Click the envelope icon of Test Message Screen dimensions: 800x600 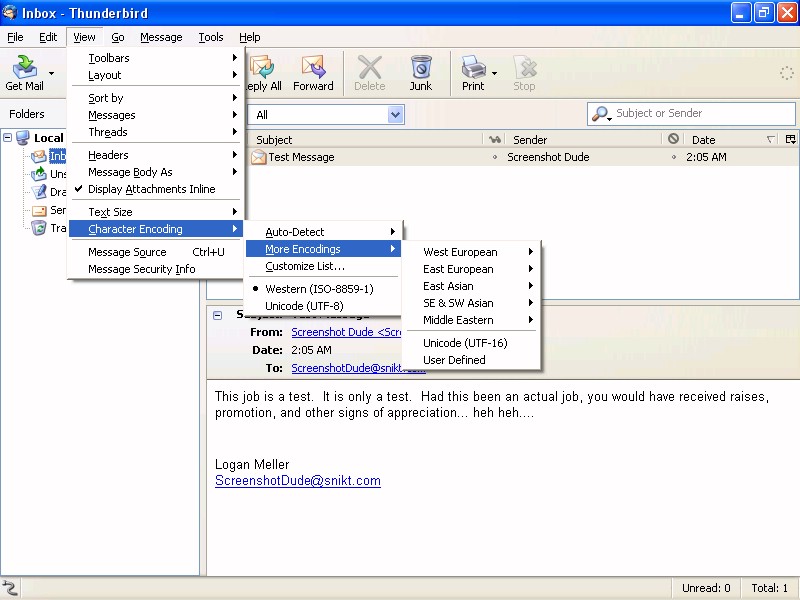pyautogui.click(x=259, y=157)
